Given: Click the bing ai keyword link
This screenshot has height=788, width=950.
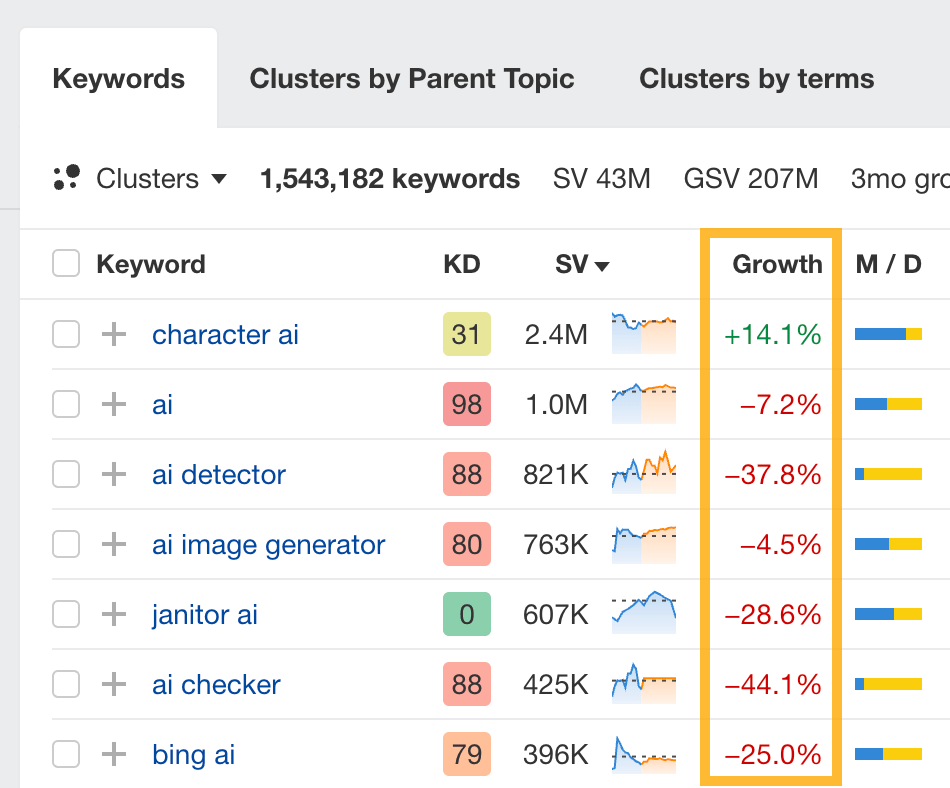Looking at the screenshot, I should tap(193, 754).
